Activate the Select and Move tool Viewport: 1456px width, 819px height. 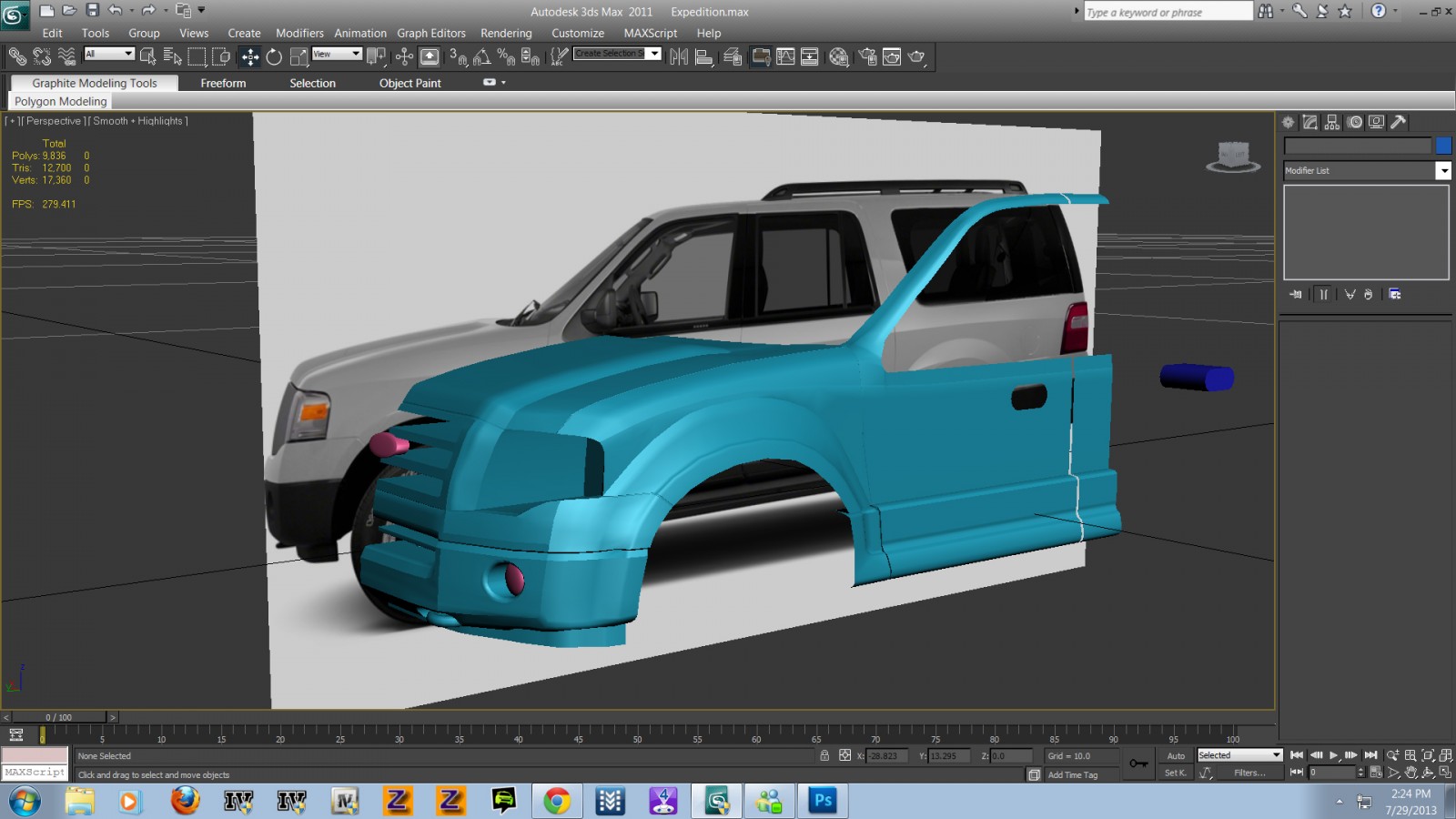point(249,57)
